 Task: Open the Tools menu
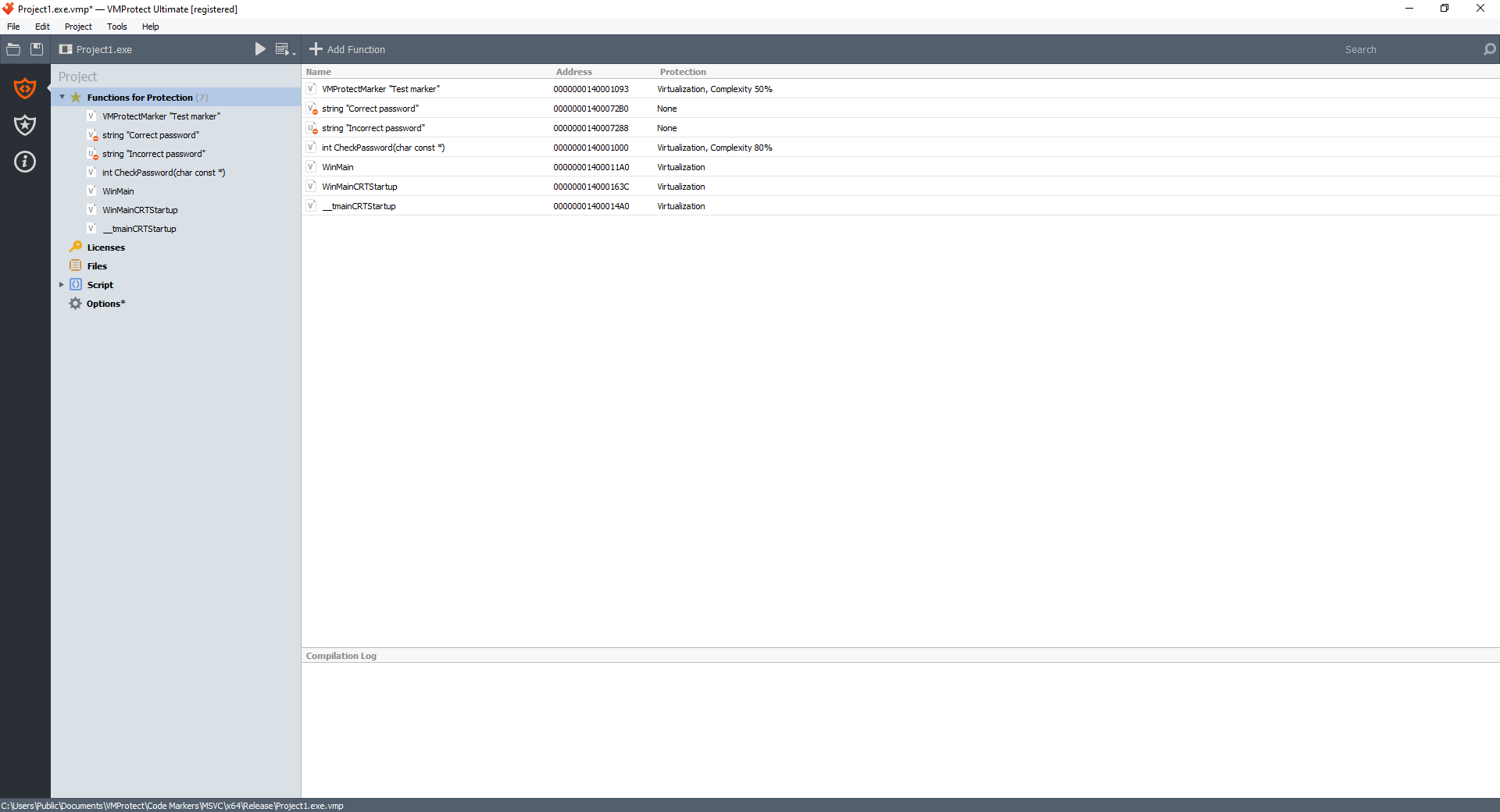(117, 27)
